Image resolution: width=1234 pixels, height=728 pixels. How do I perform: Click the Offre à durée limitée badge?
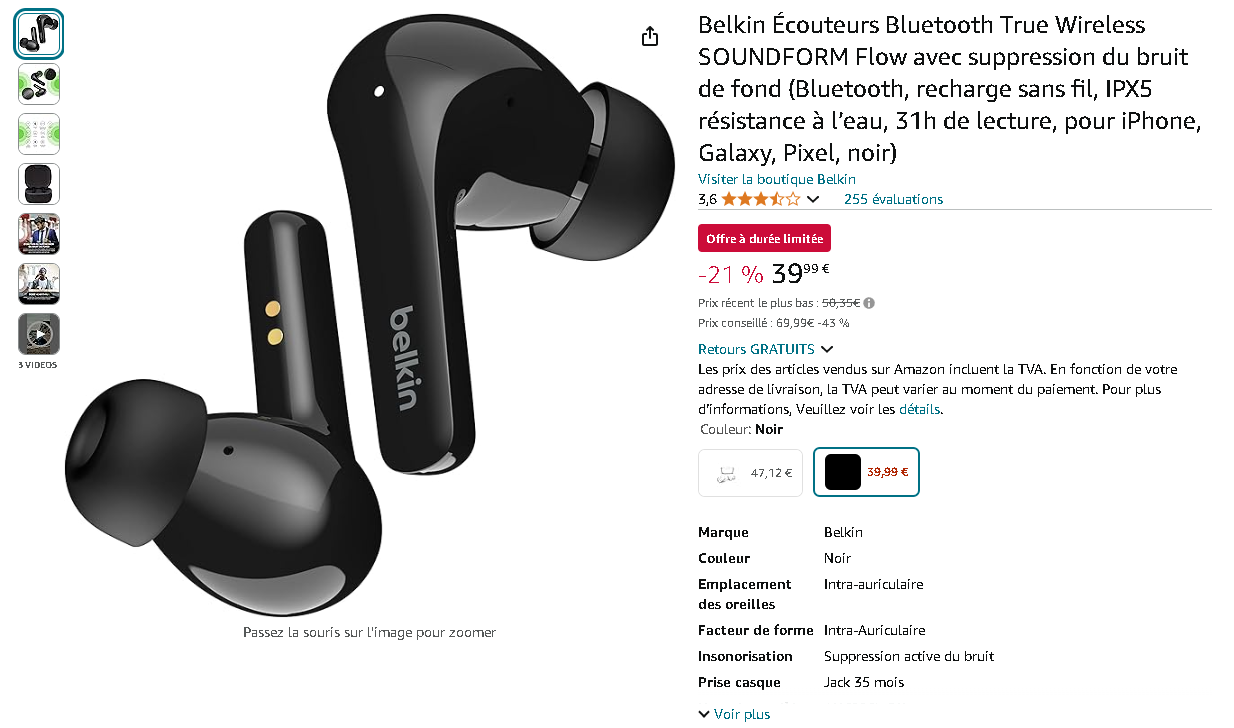[764, 239]
